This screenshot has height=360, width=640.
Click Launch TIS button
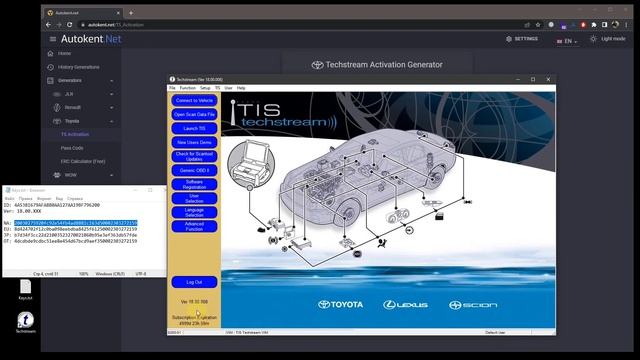(x=194, y=129)
